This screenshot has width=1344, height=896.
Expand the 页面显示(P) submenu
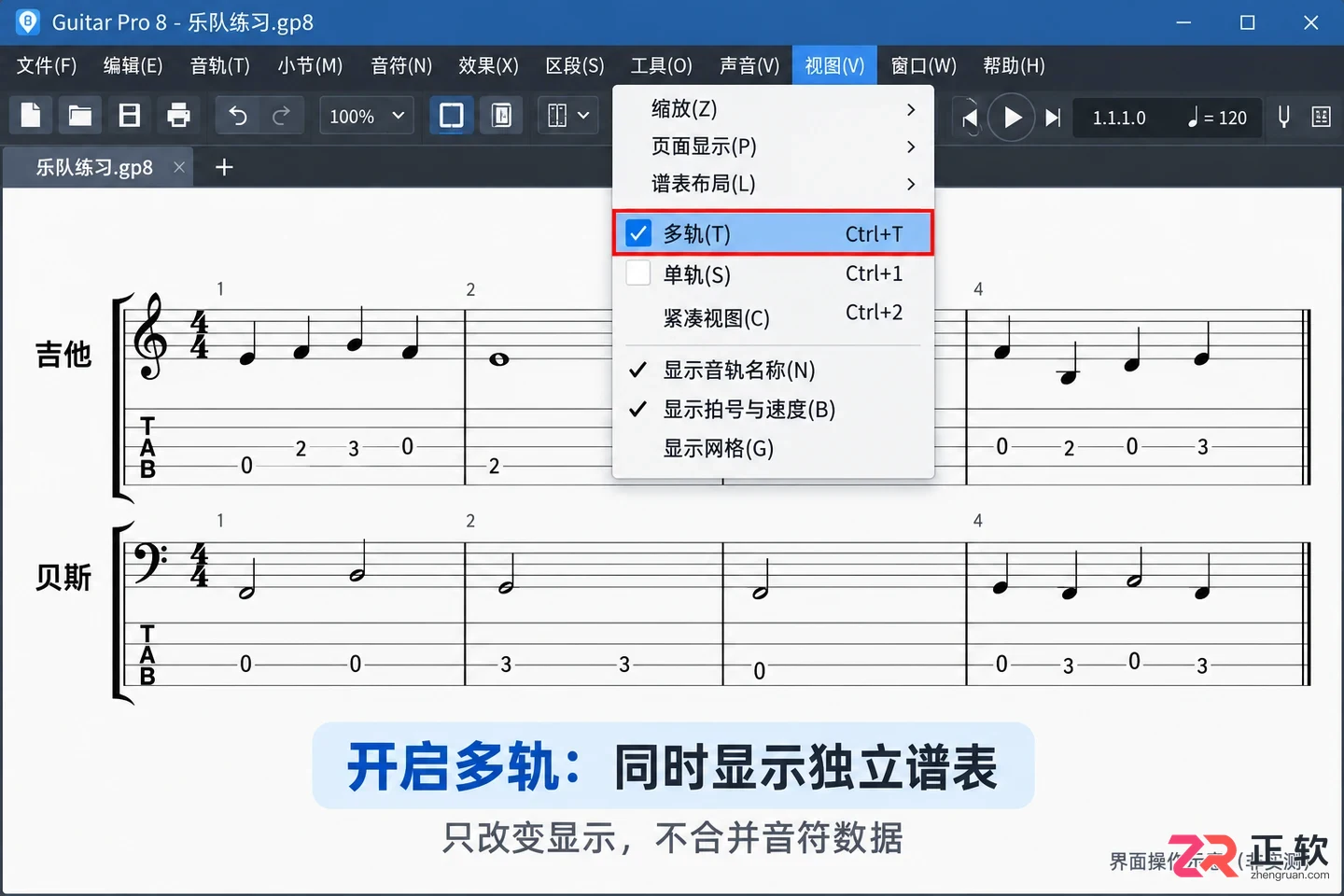pyautogui.click(x=773, y=147)
